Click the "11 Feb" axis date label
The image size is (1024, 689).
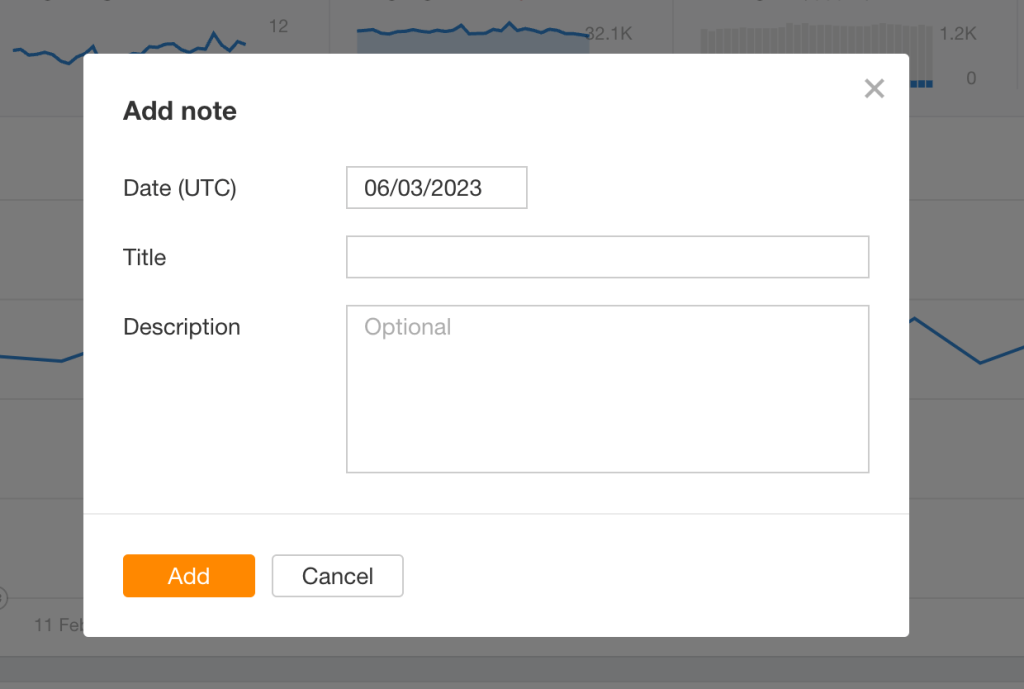point(58,625)
